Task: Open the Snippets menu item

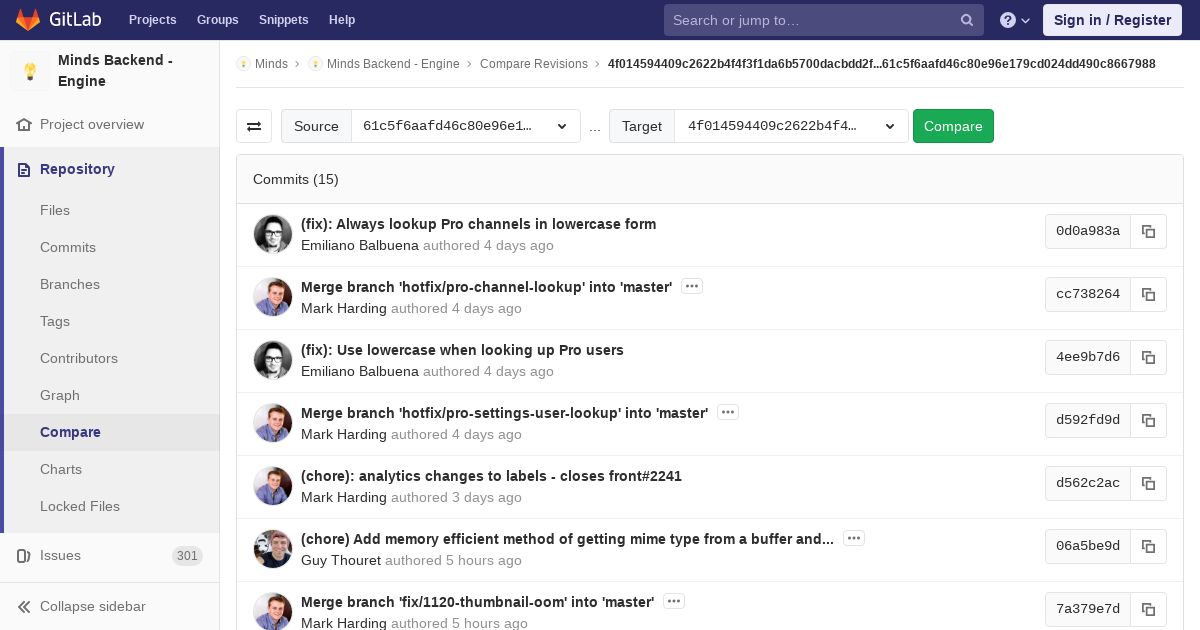Action: coord(284,20)
